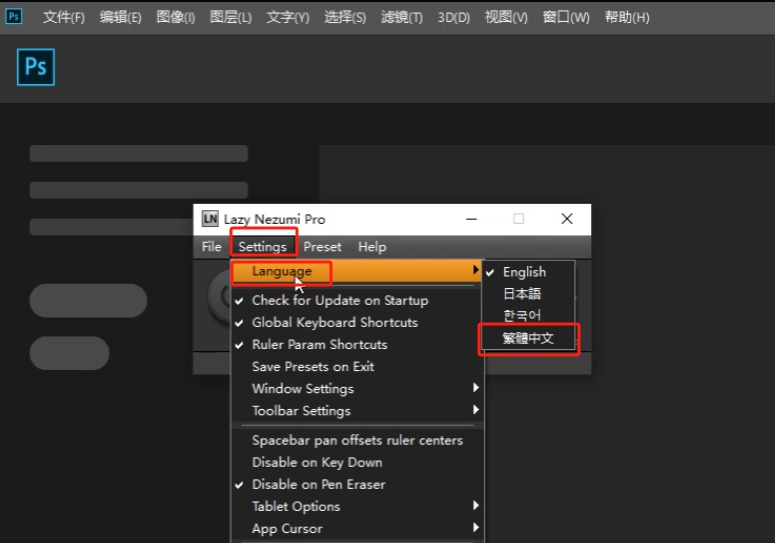Open the 视图(V) menu in Photoshop
775x543 pixels.
click(x=506, y=17)
